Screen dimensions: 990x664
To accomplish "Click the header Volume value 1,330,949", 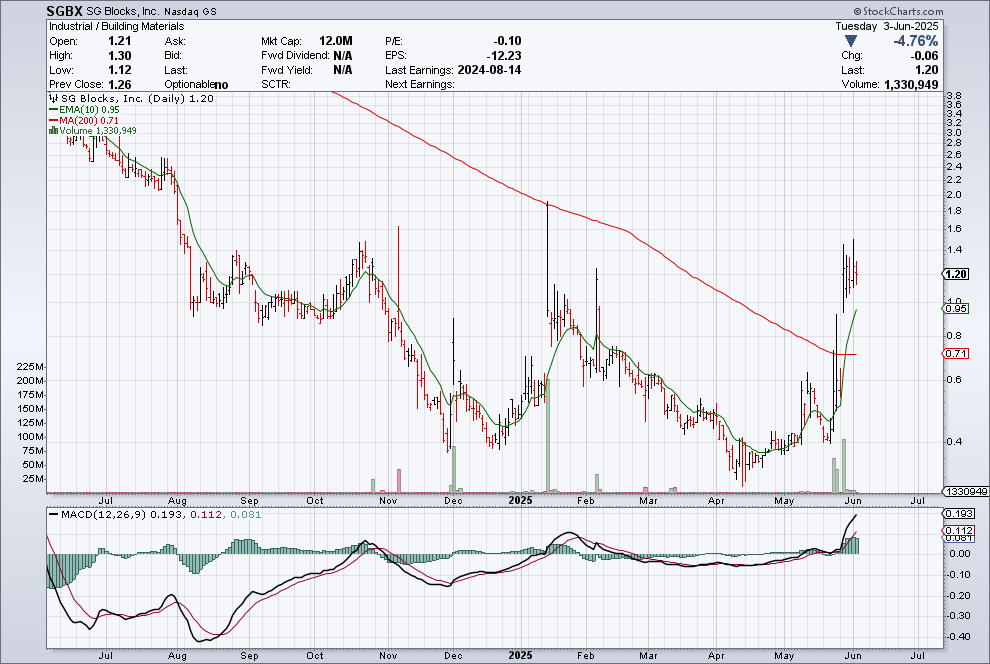I will pyautogui.click(x=911, y=85).
